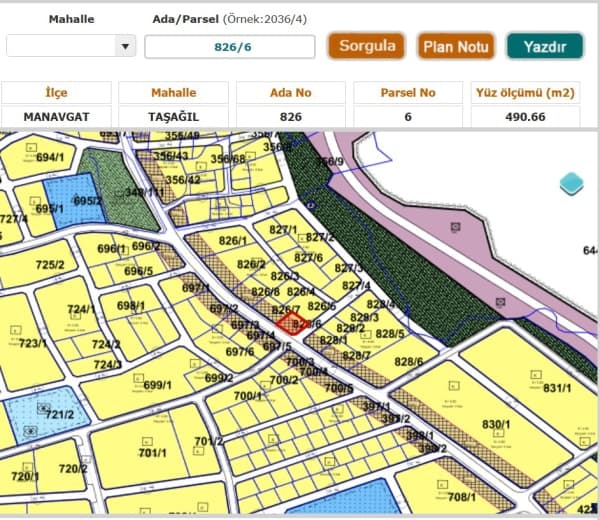Click the Ada No column header
Viewport: 600px width, 520px height.
click(x=290, y=93)
